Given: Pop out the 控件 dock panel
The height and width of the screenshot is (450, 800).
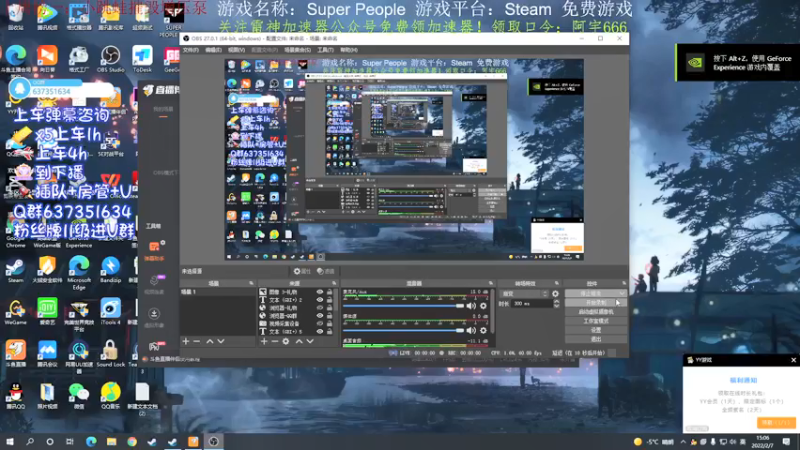Looking at the screenshot, I should coord(624,283).
